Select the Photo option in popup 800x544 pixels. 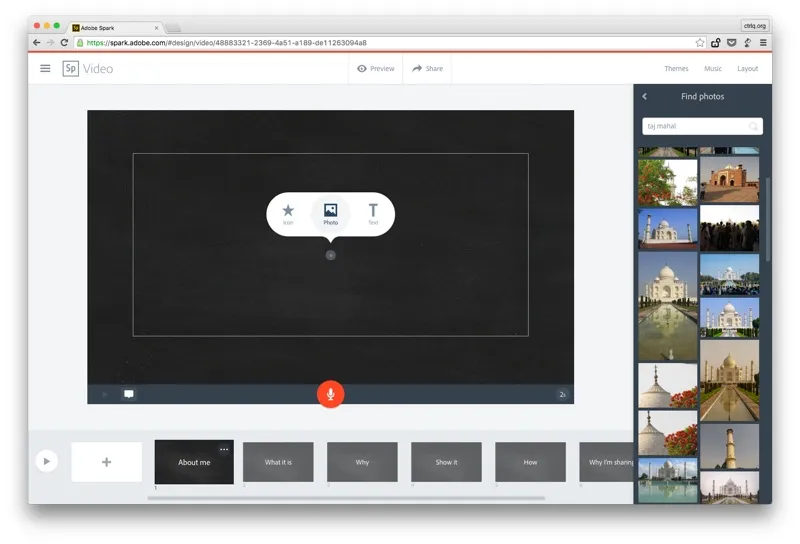point(330,212)
